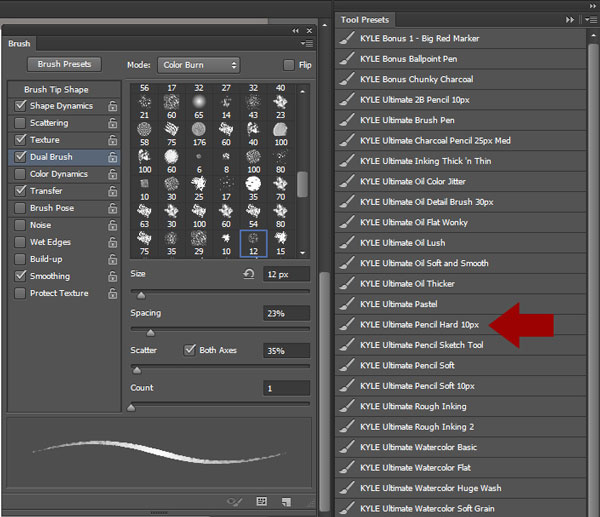Click the brush tip list scroll-down arrow
Image resolution: width=600 pixels, height=517 pixels.
click(x=303, y=253)
